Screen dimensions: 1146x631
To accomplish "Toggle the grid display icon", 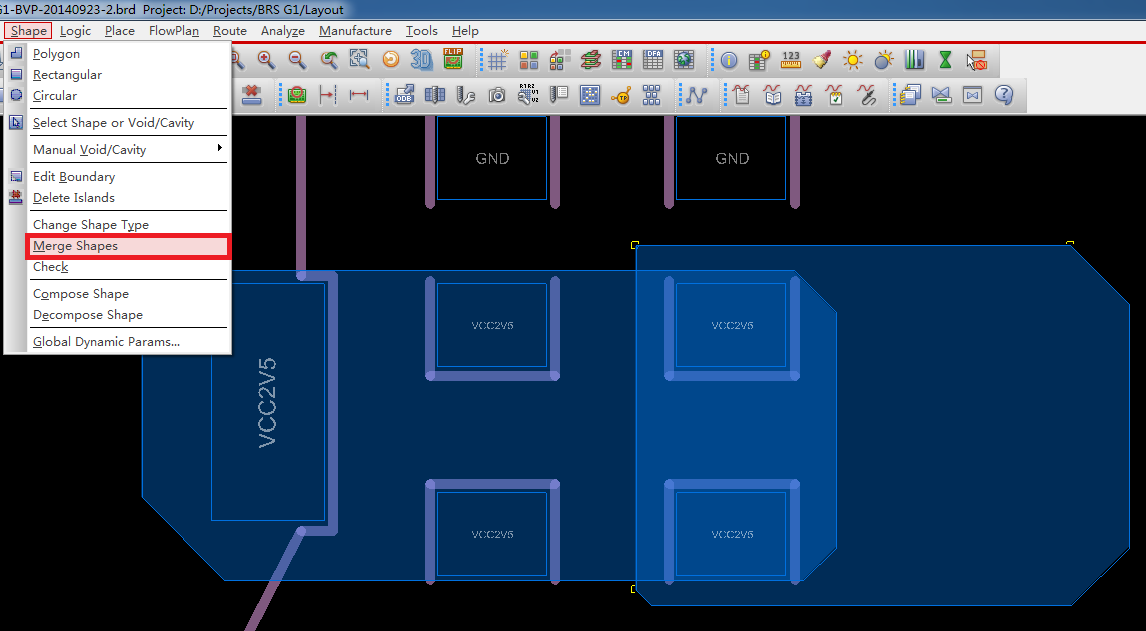I will click(497, 60).
